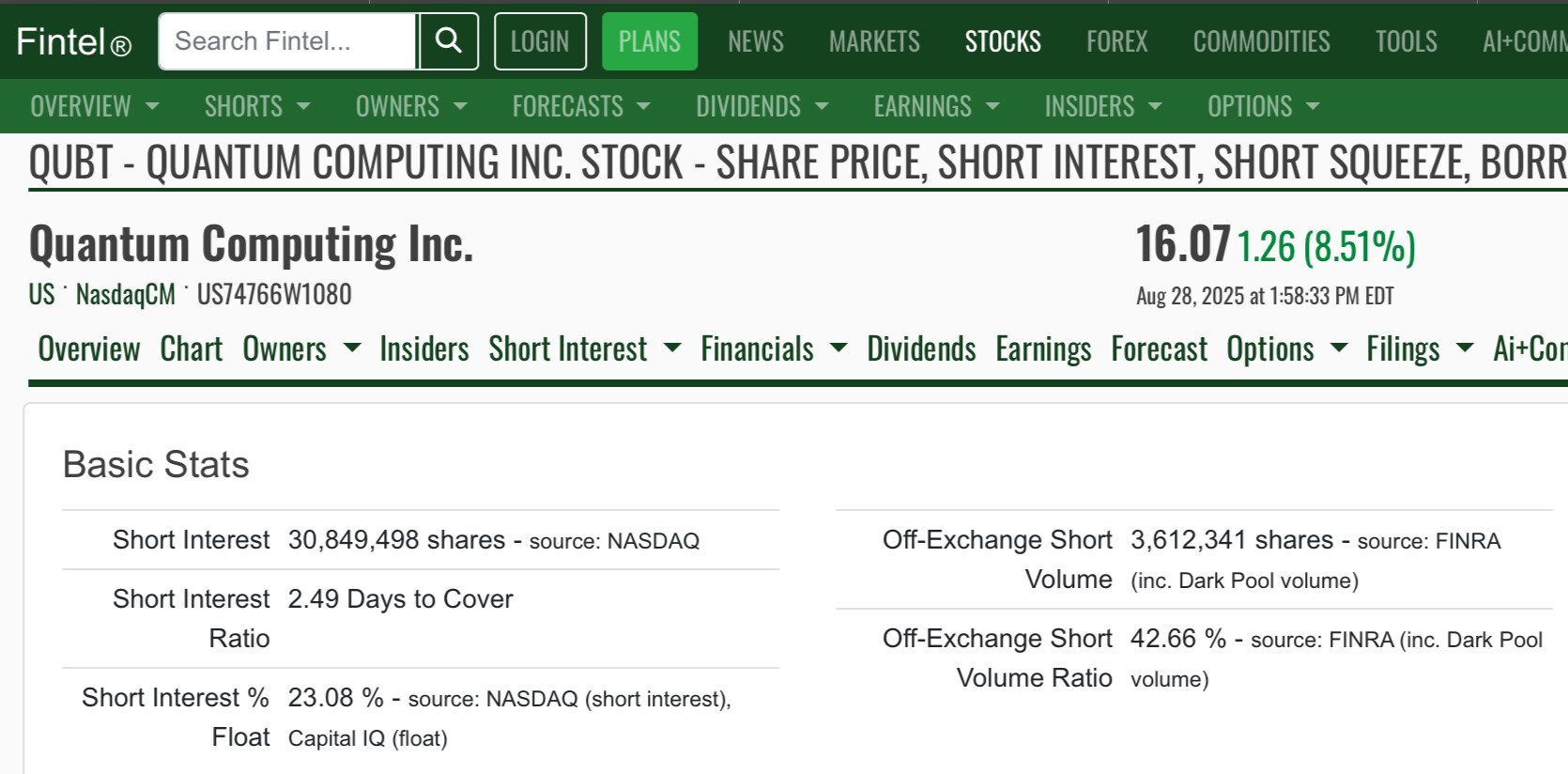Image resolution: width=1568 pixels, height=774 pixels.
Task: Open the Filings tab dropdown arrow
Action: (1465, 348)
